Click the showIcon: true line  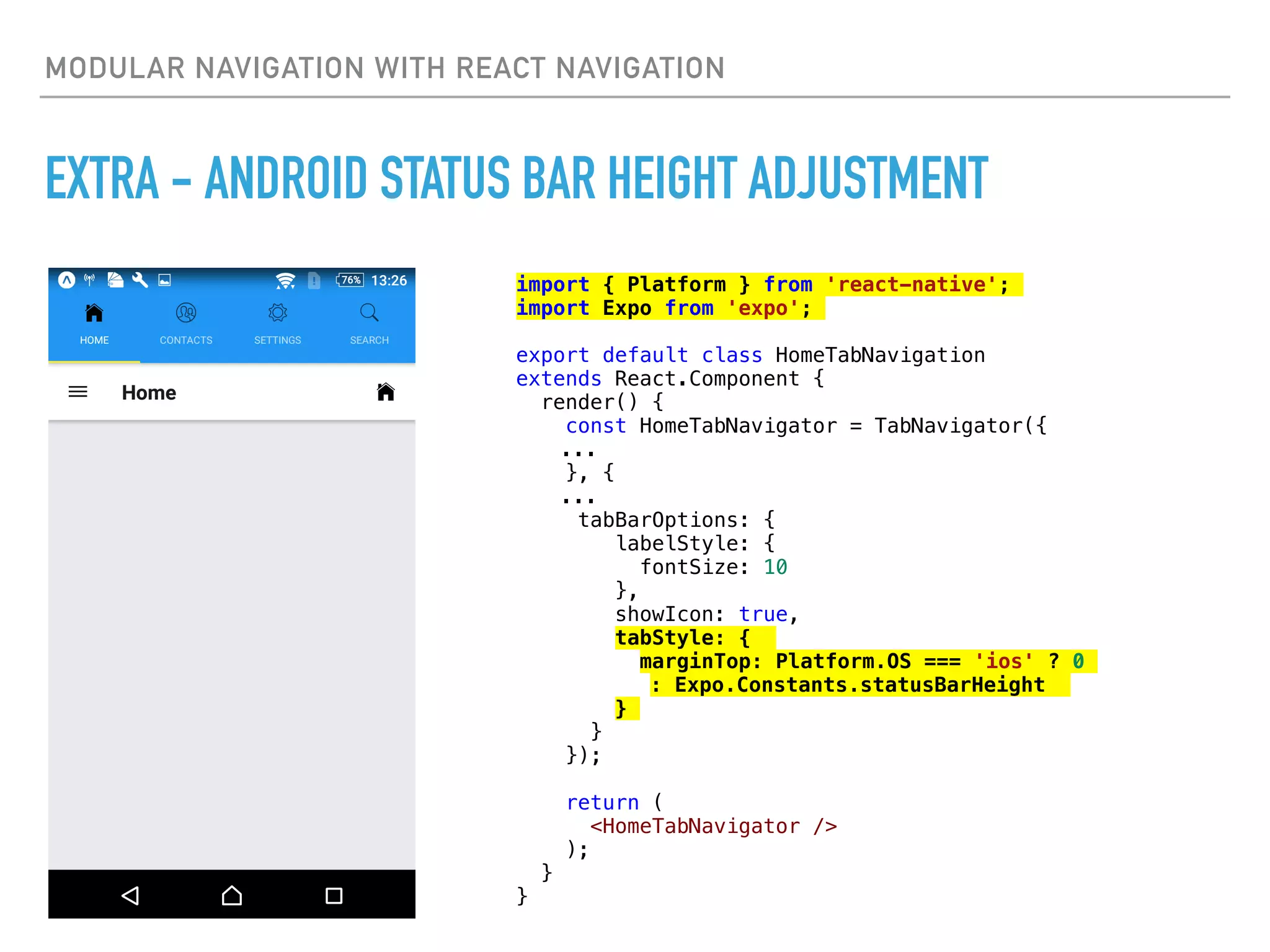point(706,614)
